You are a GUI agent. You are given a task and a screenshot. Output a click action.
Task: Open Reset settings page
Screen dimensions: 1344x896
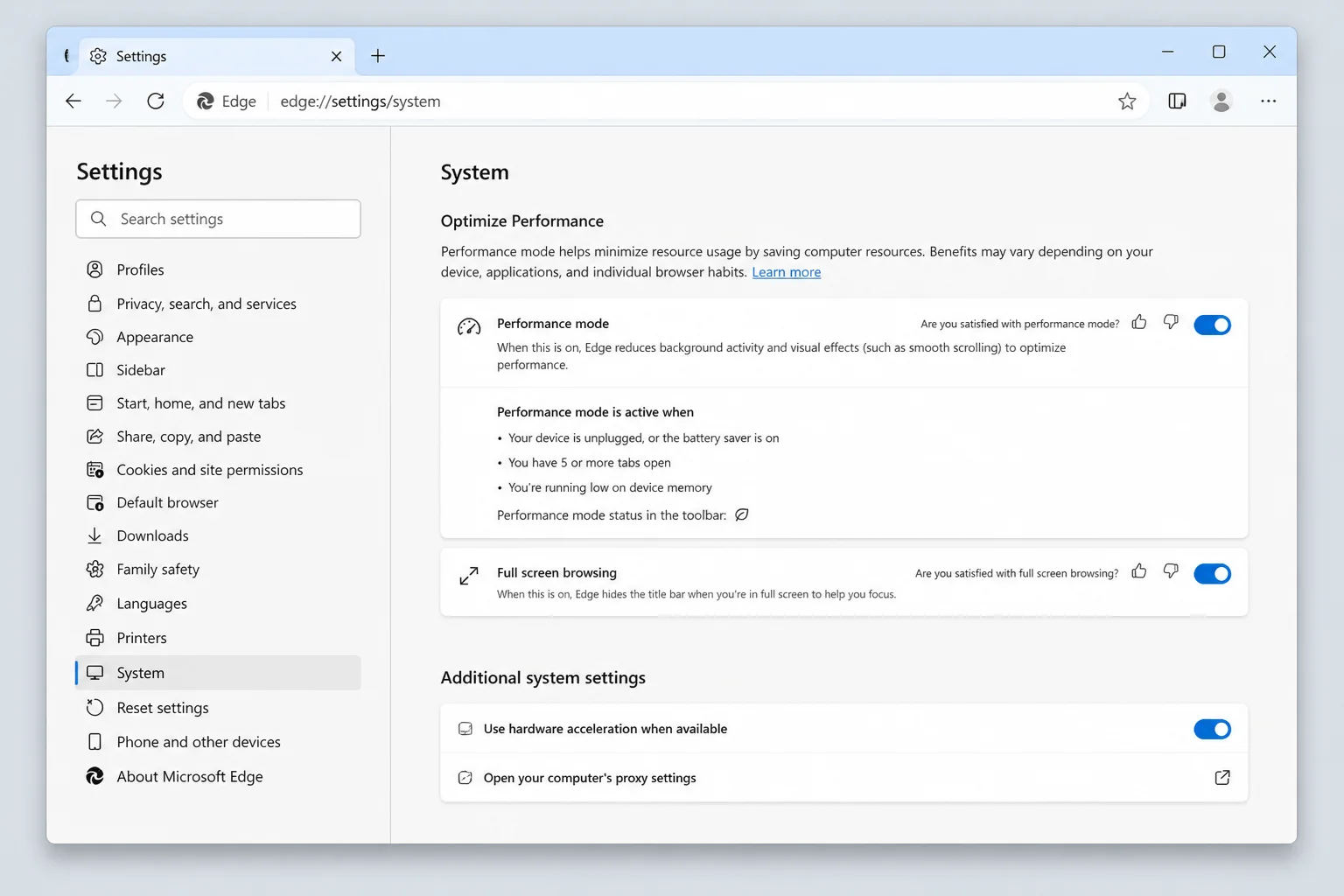tap(218, 708)
